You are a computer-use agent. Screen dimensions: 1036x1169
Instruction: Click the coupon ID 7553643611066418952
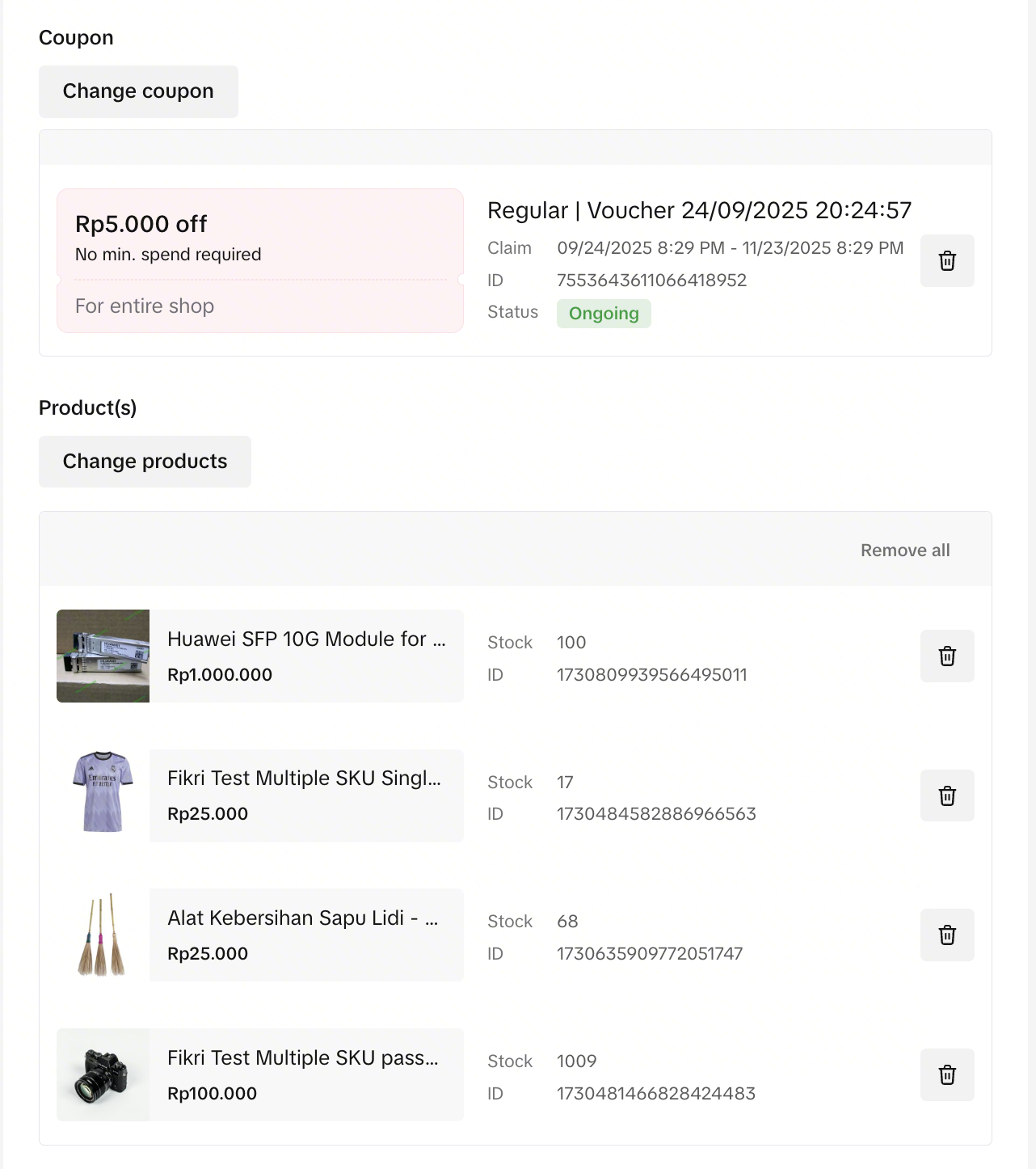click(651, 281)
